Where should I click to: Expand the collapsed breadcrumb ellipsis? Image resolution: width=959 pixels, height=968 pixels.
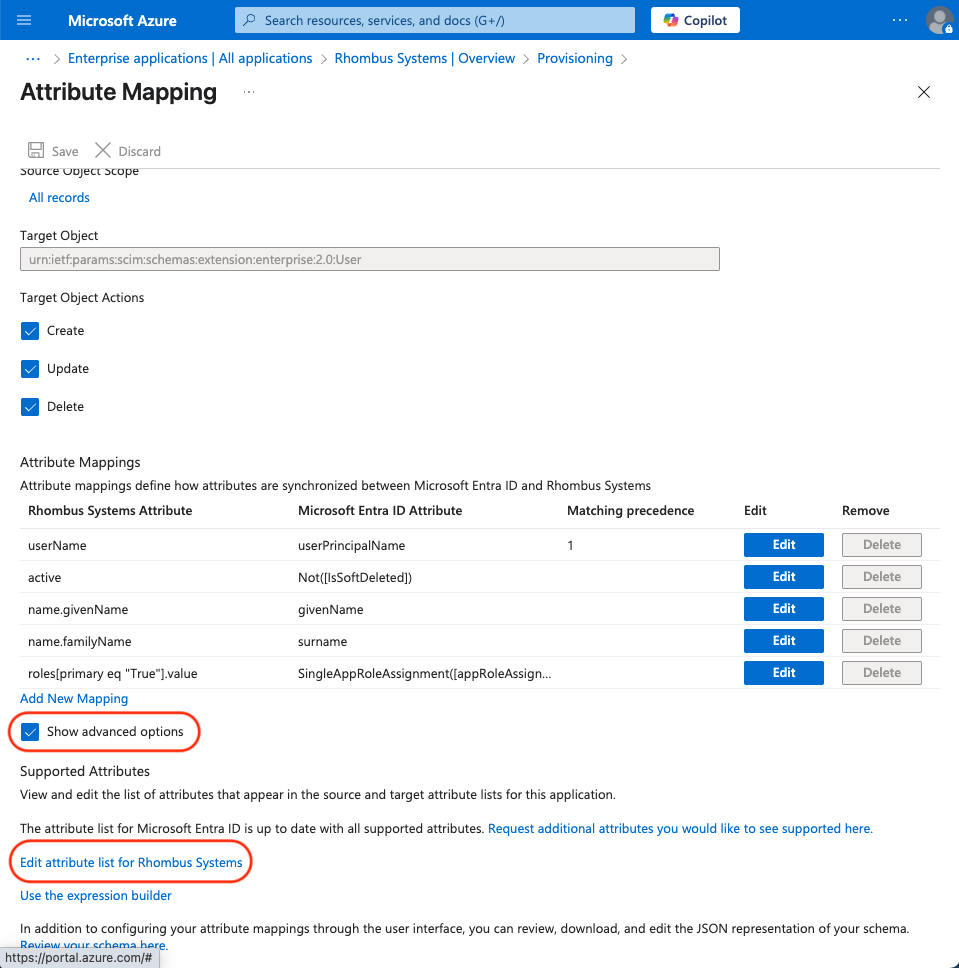[33, 59]
